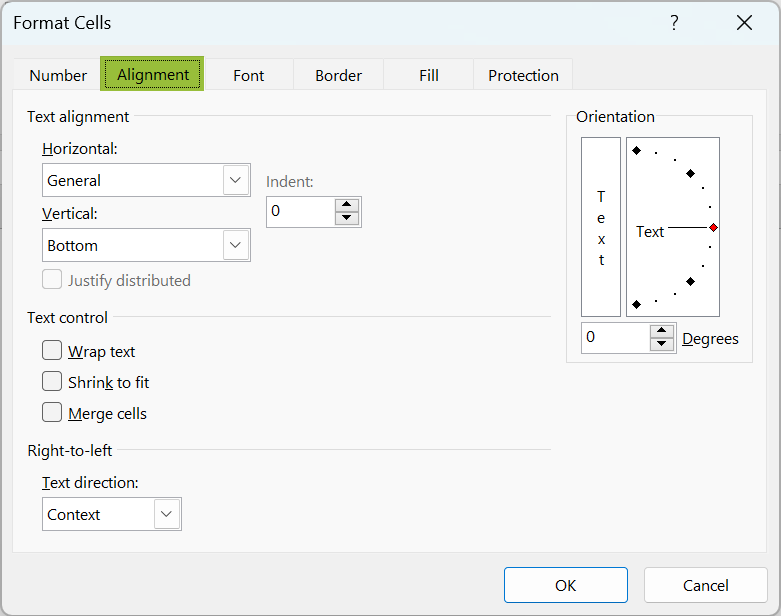Click the Cancel button
Viewport: 781px width, 616px height.
pyautogui.click(x=705, y=585)
